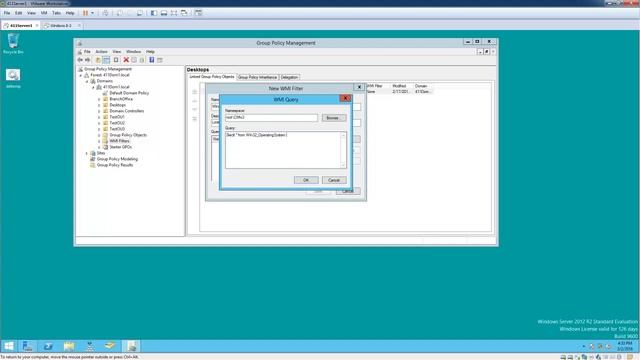Click the Back arrow in Group Policy Management toolbar
This screenshot has height=360, width=640.
tap(80, 60)
